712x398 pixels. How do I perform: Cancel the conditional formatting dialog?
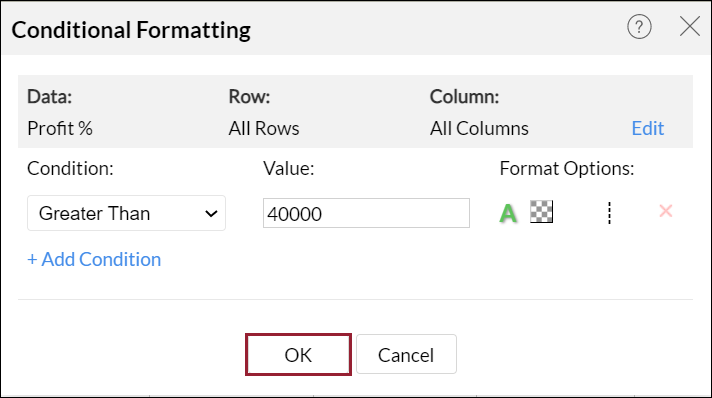point(406,354)
